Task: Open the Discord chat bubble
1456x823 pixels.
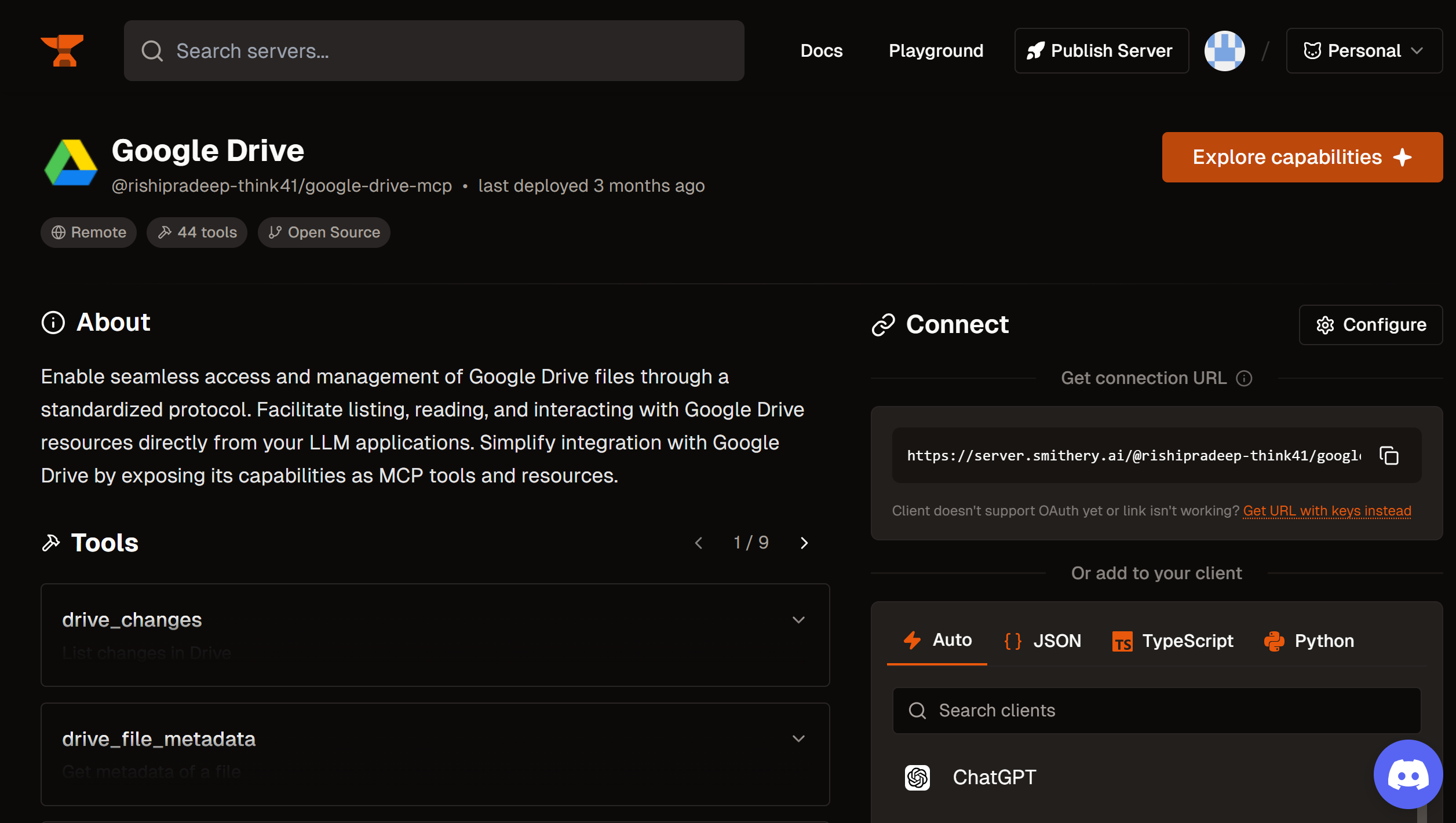Action: [1407, 774]
